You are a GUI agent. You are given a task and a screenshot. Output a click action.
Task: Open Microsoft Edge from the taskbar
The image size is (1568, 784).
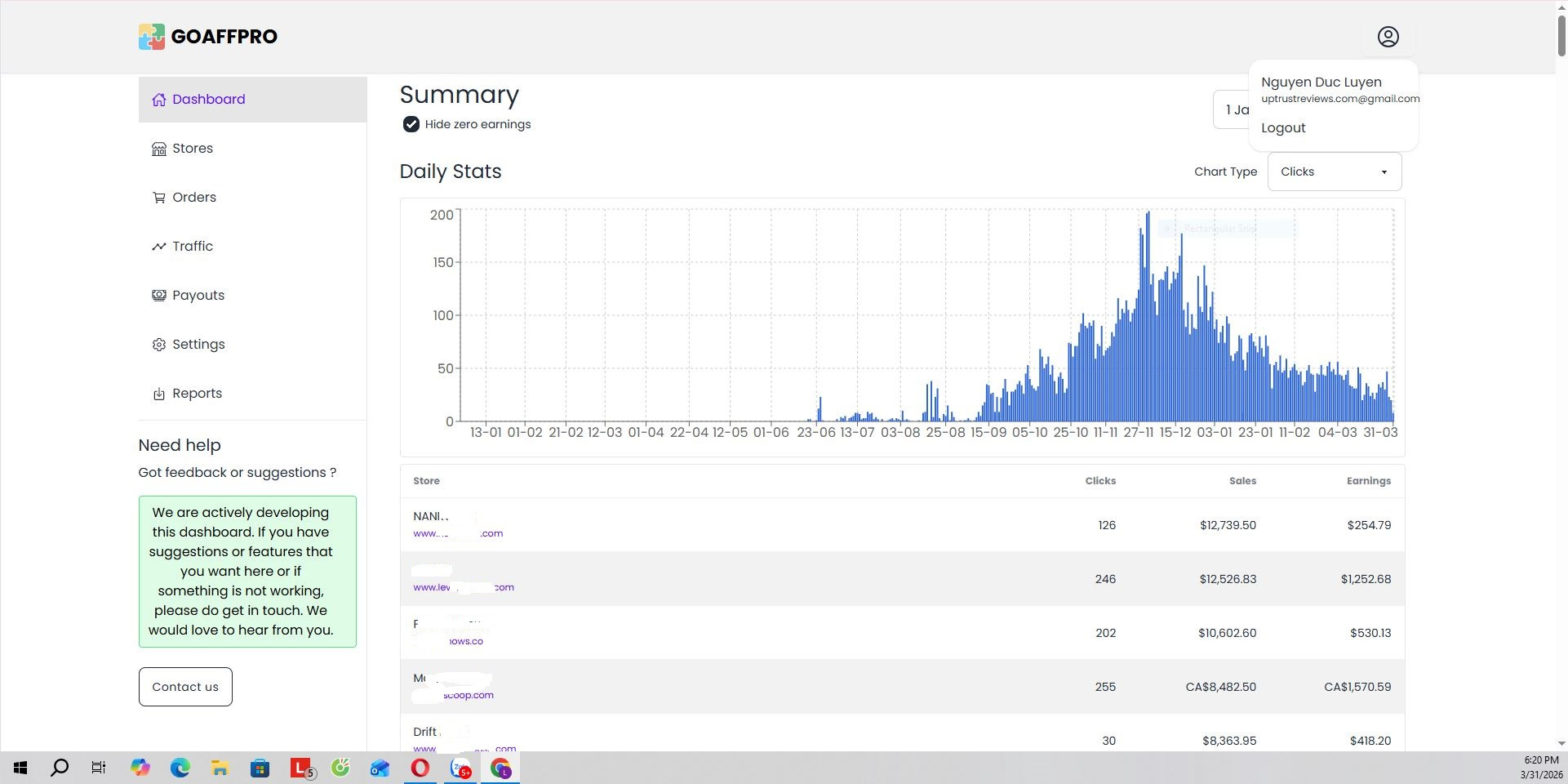[x=180, y=768]
